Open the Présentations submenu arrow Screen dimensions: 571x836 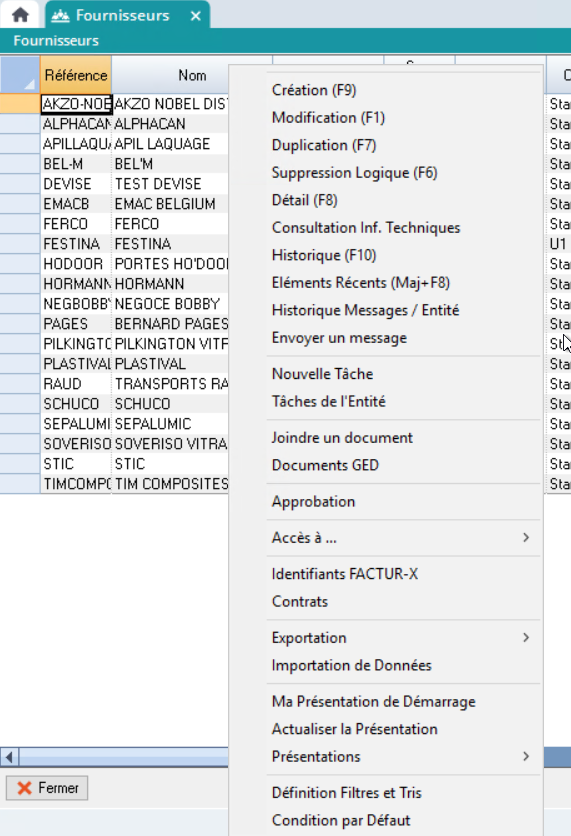pos(526,757)
